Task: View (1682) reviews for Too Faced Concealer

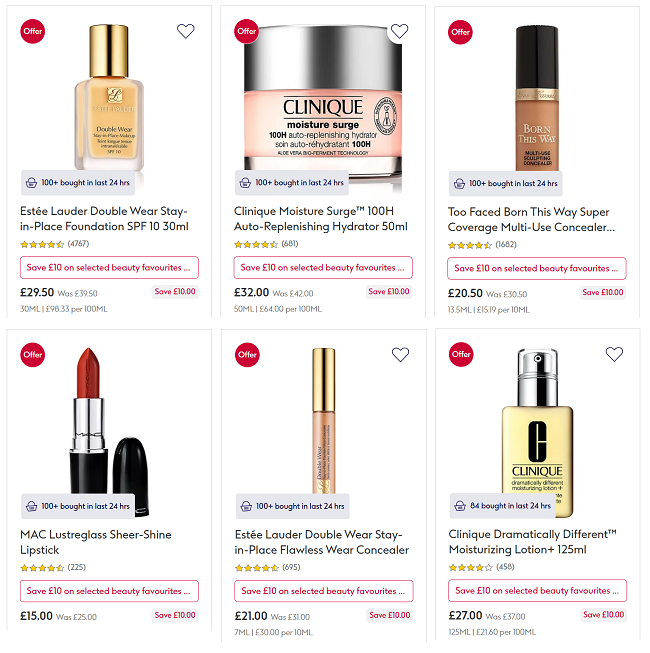Action: pos(482,245)
